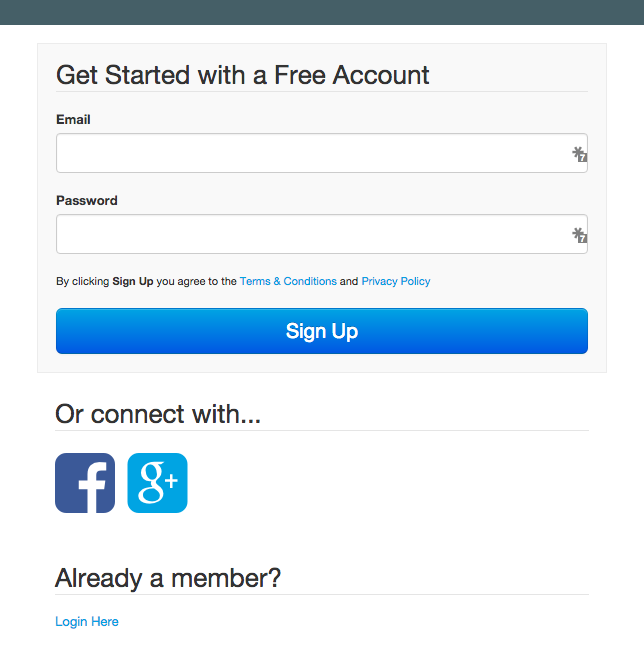The image size is (644, 654).
Task: Click the "Get Started with a Free Account" heading
Action: click(x=243, y=75)
